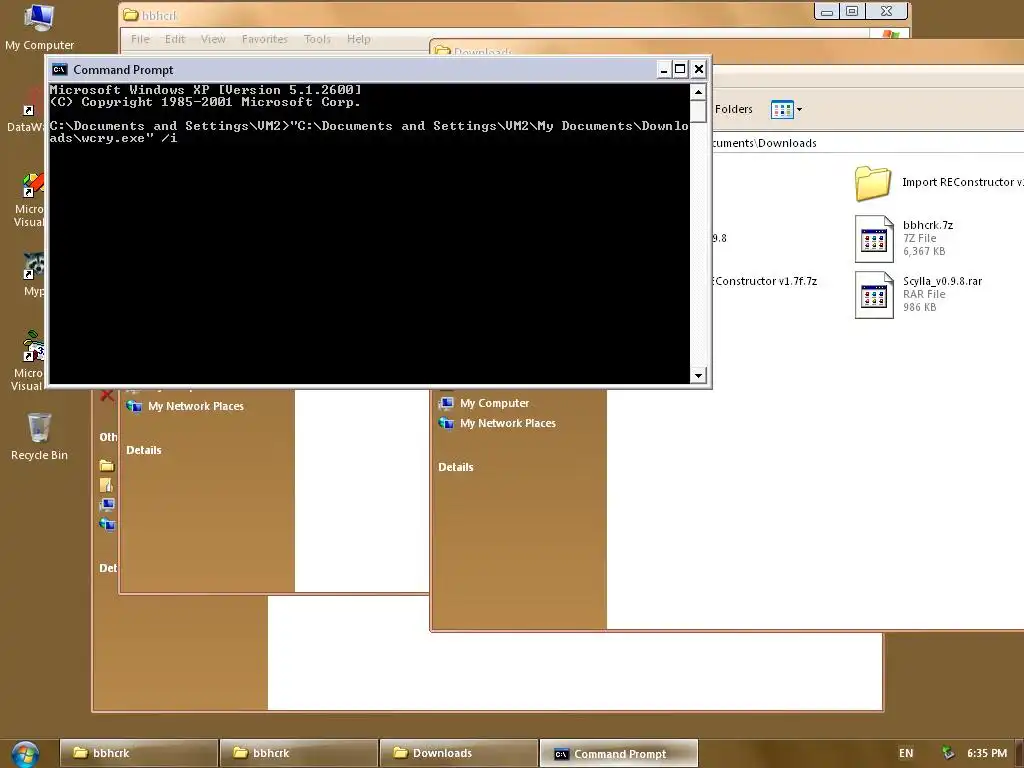Open Help menu in bbhcrk window
1024x768 pixels.
click(x=359, y=39)
